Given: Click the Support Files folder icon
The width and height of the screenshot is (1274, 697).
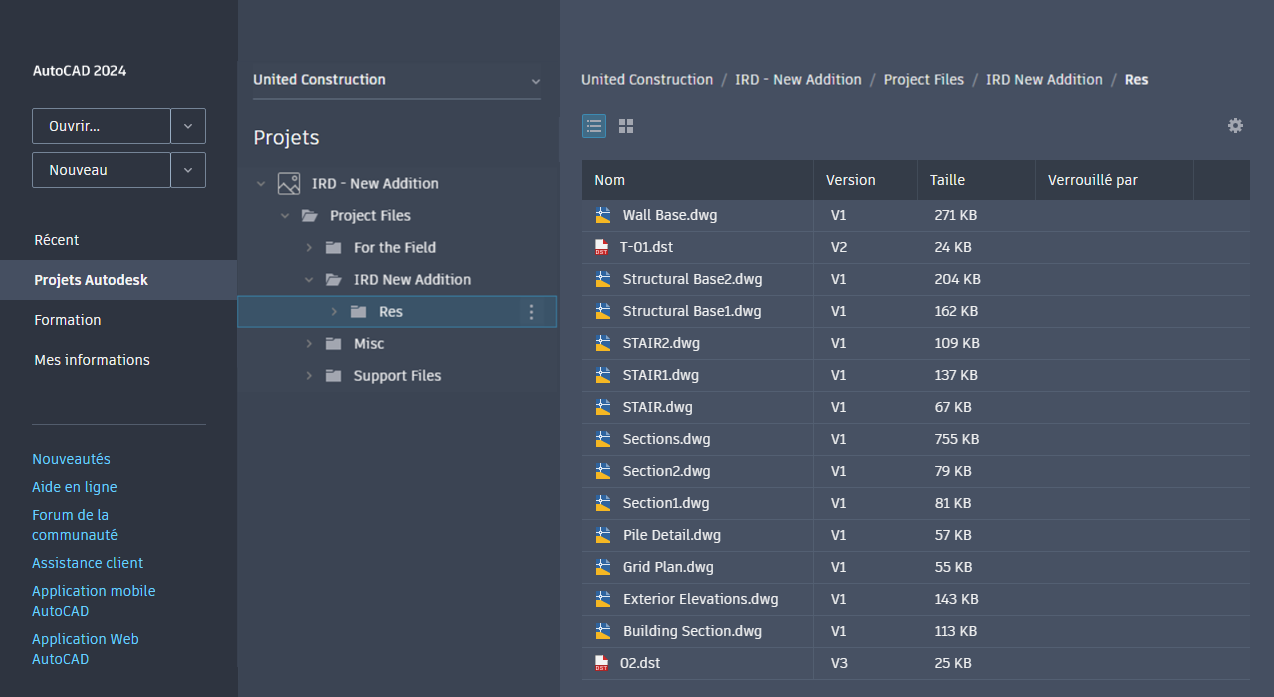Looking at the screenshot, I should [334, 375].
